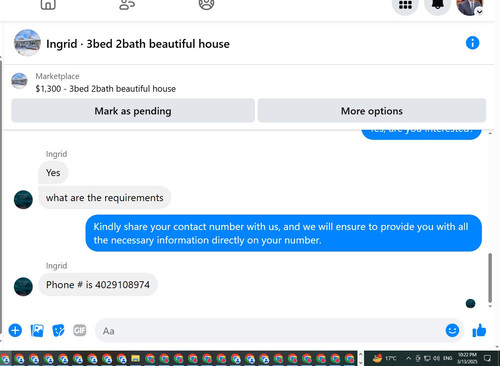
Task: Open $1,300 - 3bed 2bath beautiful house listing
Action: click(x=106, y=89)
